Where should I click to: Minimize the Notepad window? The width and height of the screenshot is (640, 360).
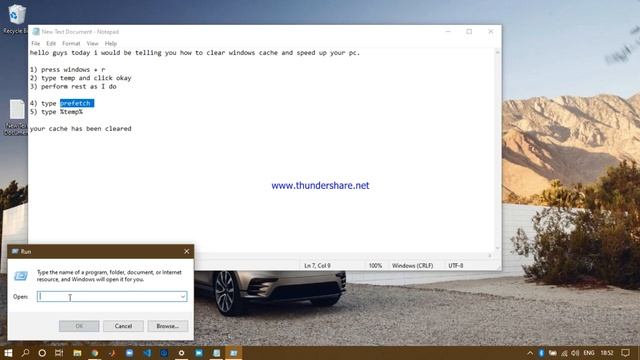click(448, 31)
